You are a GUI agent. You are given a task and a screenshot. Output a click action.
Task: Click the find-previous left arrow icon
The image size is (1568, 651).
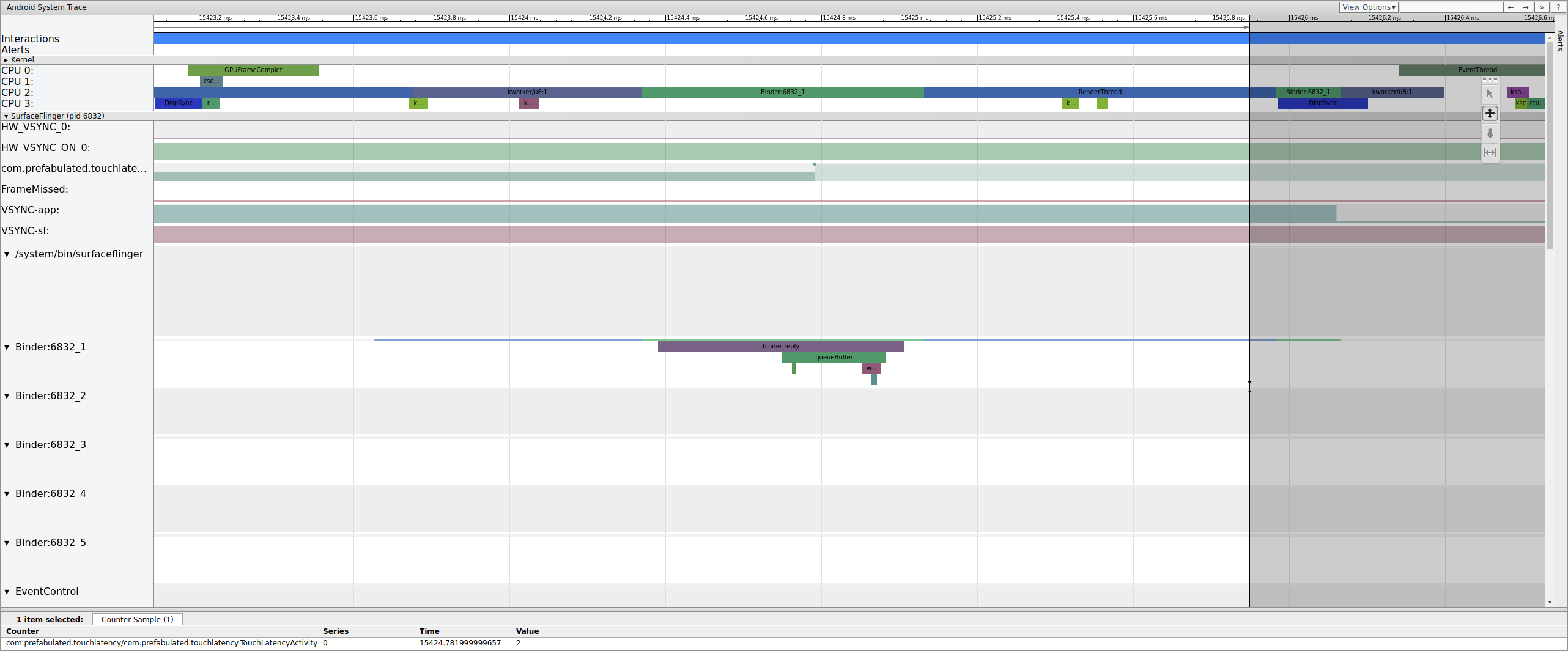1510,7
